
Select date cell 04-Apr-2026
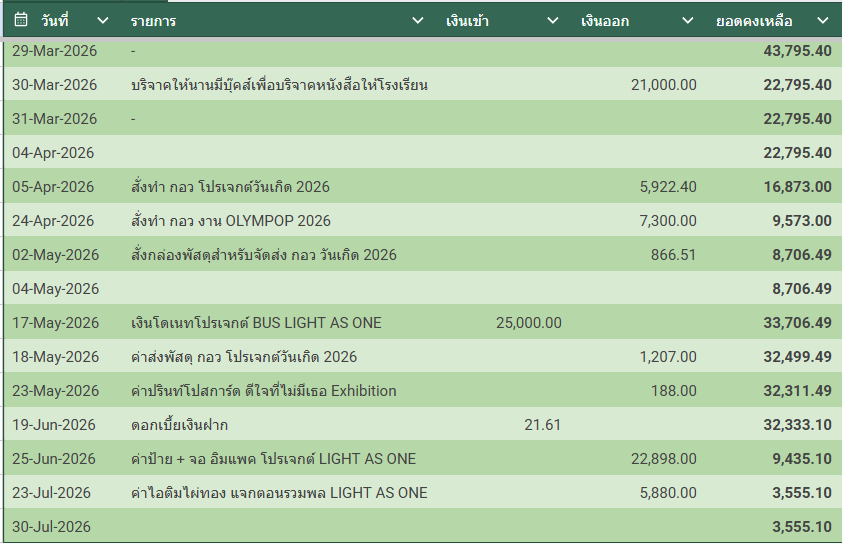pyautogui.click(x=53, y=153)
